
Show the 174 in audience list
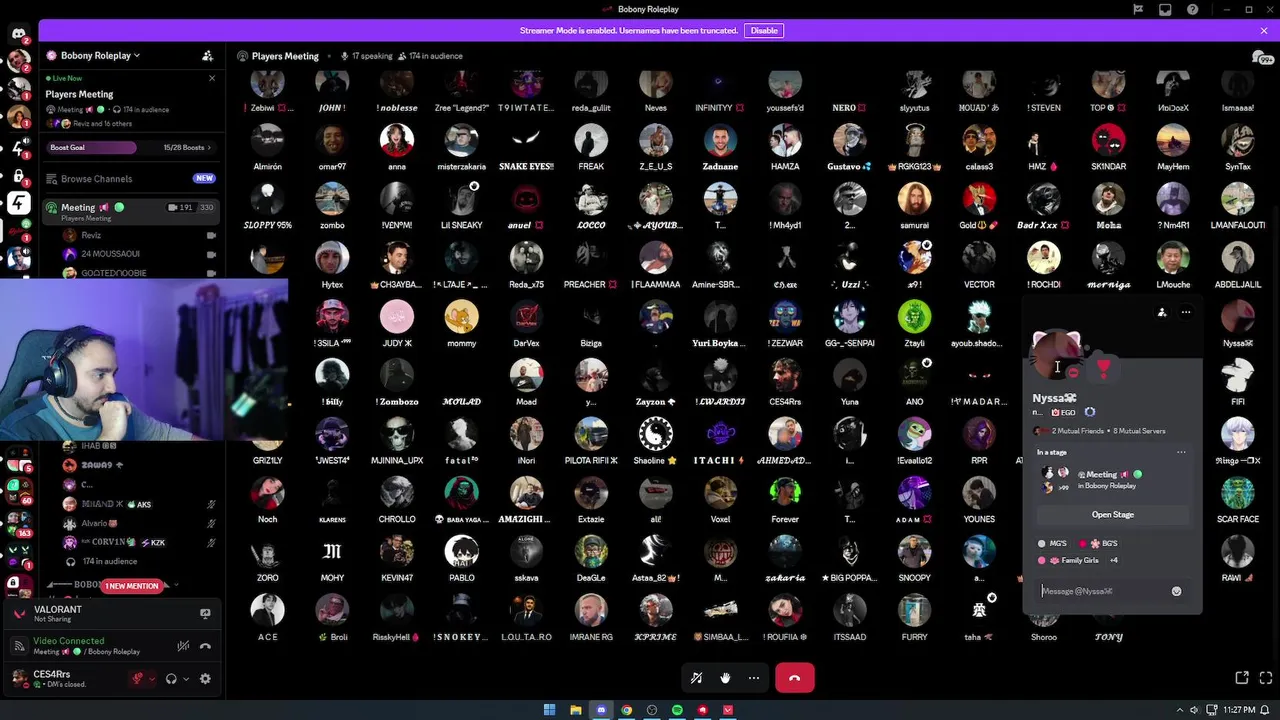click(430, 56)
